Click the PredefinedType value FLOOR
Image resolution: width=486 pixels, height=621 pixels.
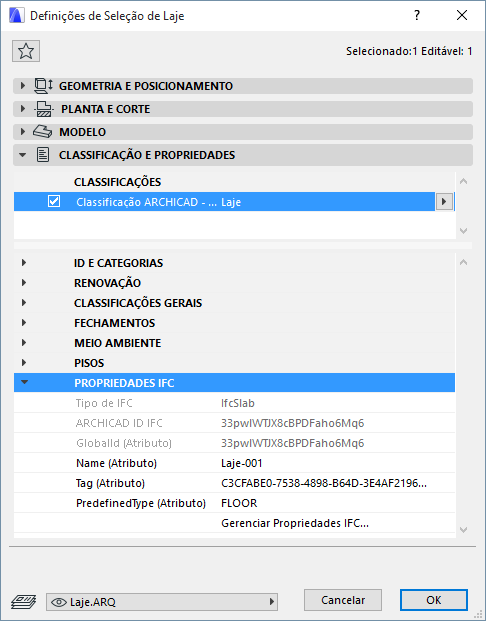tap(239, 503)
